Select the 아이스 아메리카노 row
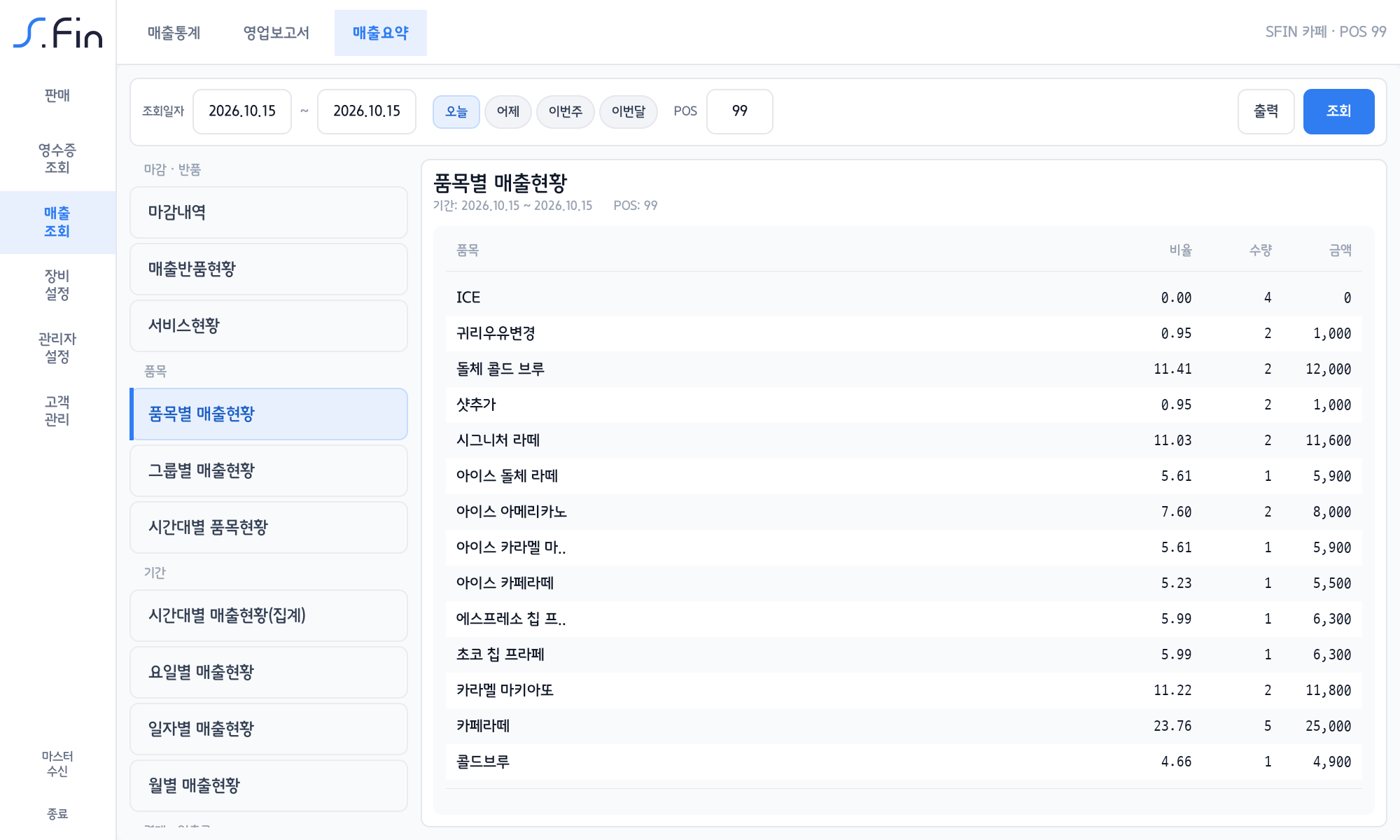1400x840 pixels. click(904, 512)
